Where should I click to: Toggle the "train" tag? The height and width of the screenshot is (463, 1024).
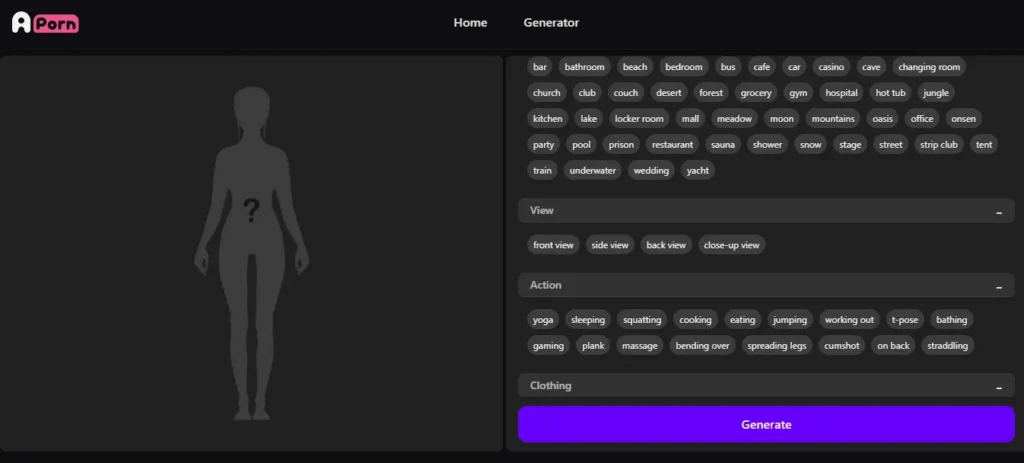542,170
